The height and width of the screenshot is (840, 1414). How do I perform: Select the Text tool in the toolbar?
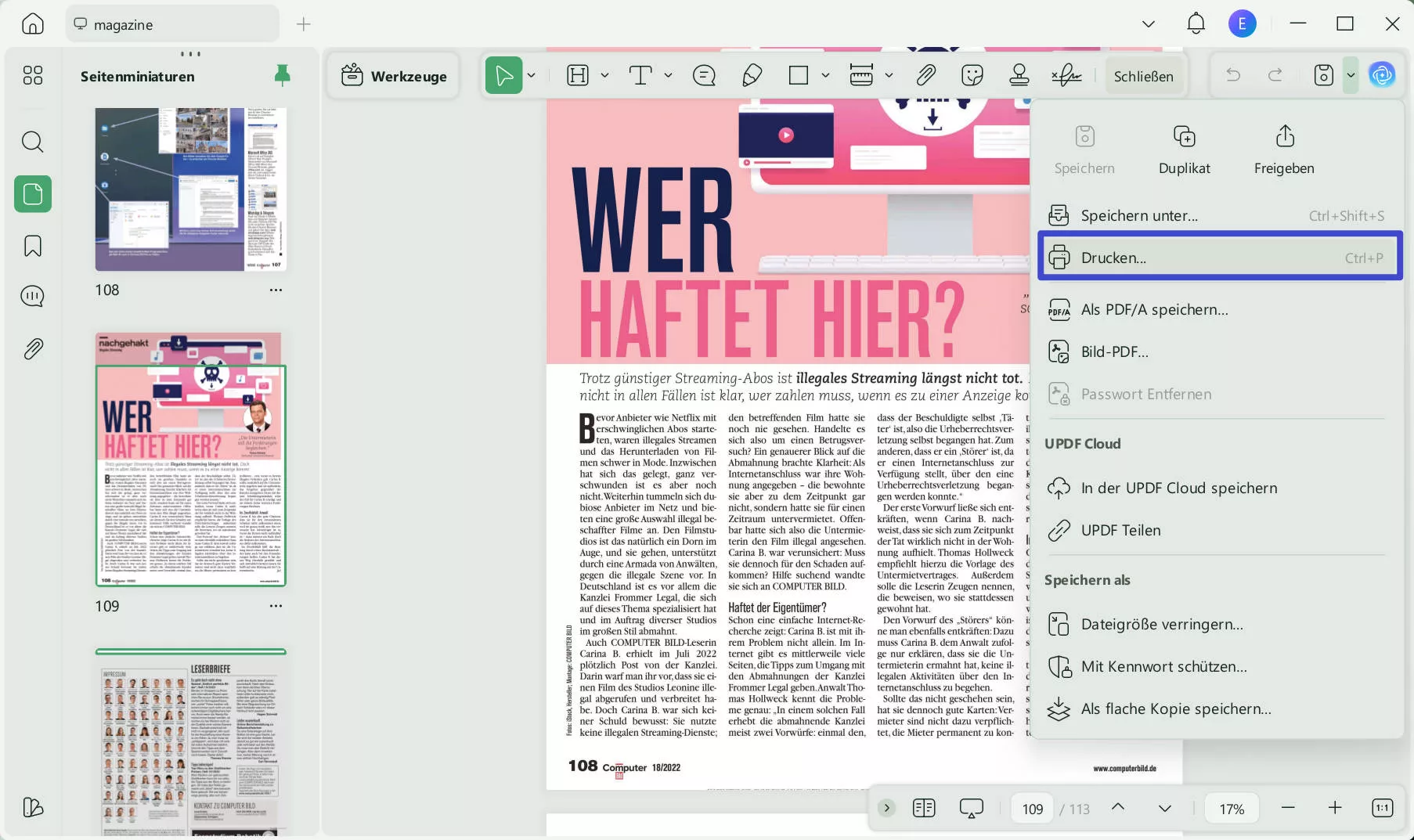[x=640, y=75]
